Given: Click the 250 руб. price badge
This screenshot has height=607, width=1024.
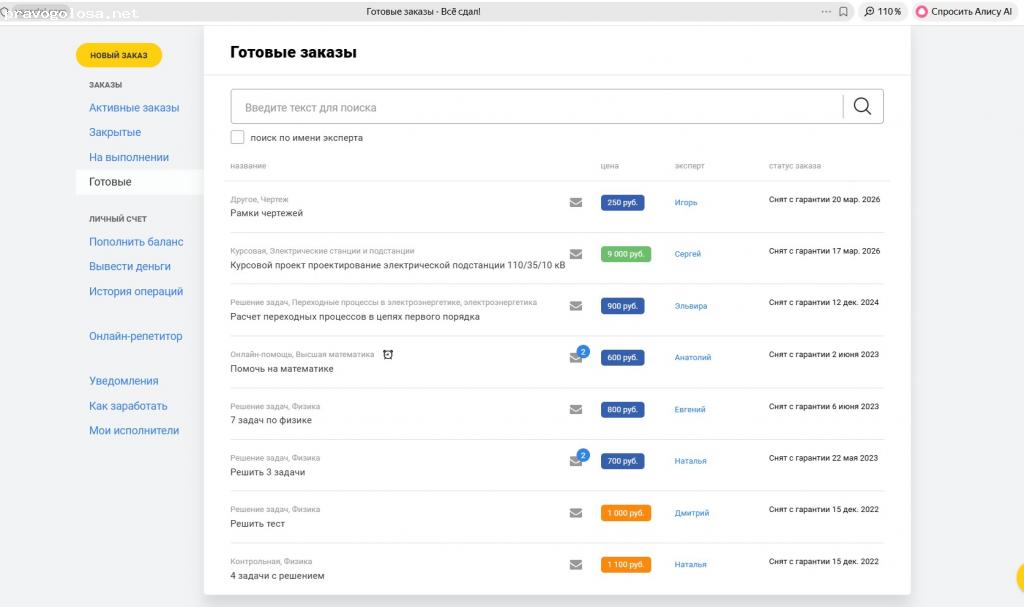Looking at the screenshot, I should point(622,203).
